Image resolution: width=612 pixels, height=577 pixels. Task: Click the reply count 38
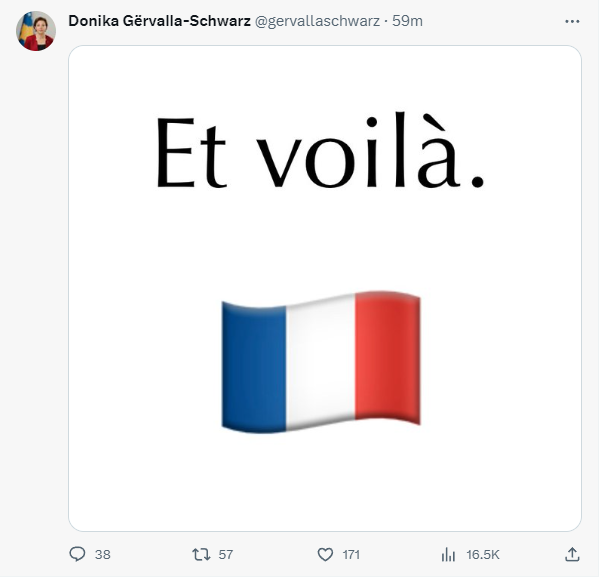(103, 554)
